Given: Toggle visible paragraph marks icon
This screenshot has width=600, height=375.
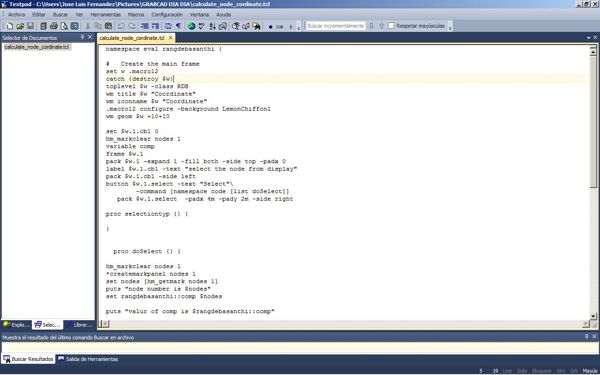Looking at the screenshot, I should pyautogui.click(x=178, y=26).
